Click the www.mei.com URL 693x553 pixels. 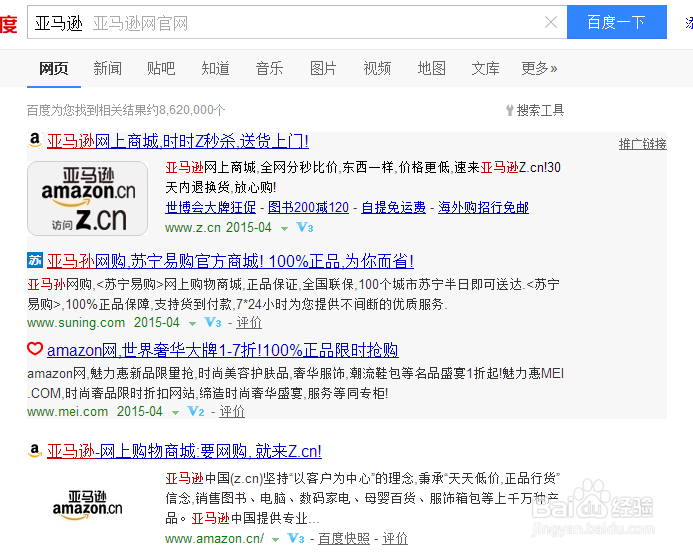click(68, 412)
